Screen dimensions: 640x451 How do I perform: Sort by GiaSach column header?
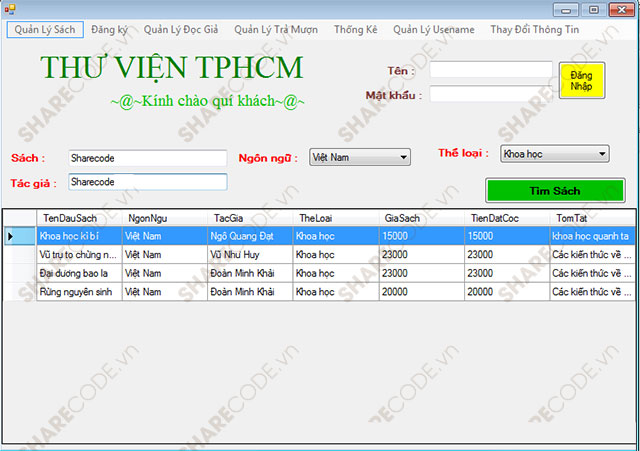click(x=421, y=218)
